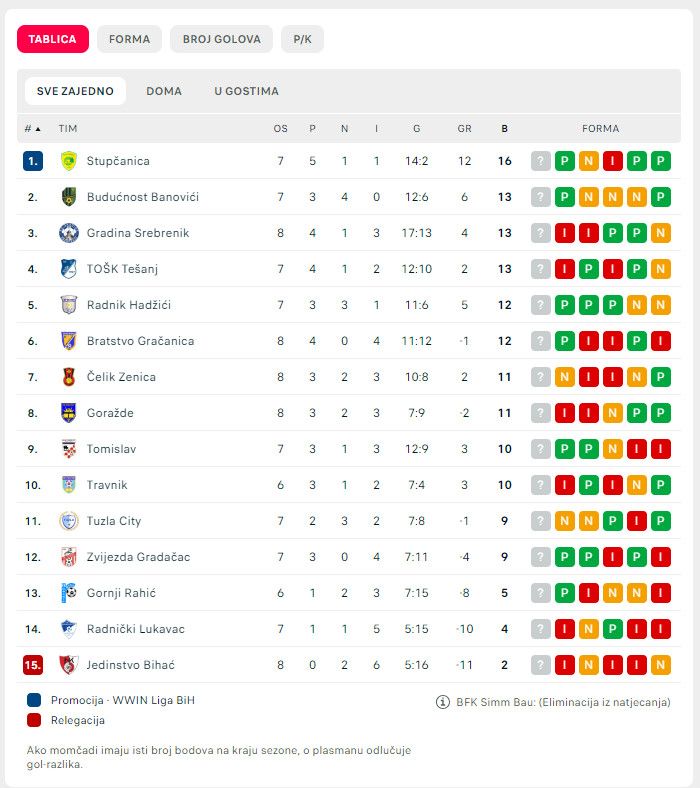The width and height of the screenshot is (700, 788).
Task: Select the SVE ZAJEDNO overall filter
Action: (75, 91)
